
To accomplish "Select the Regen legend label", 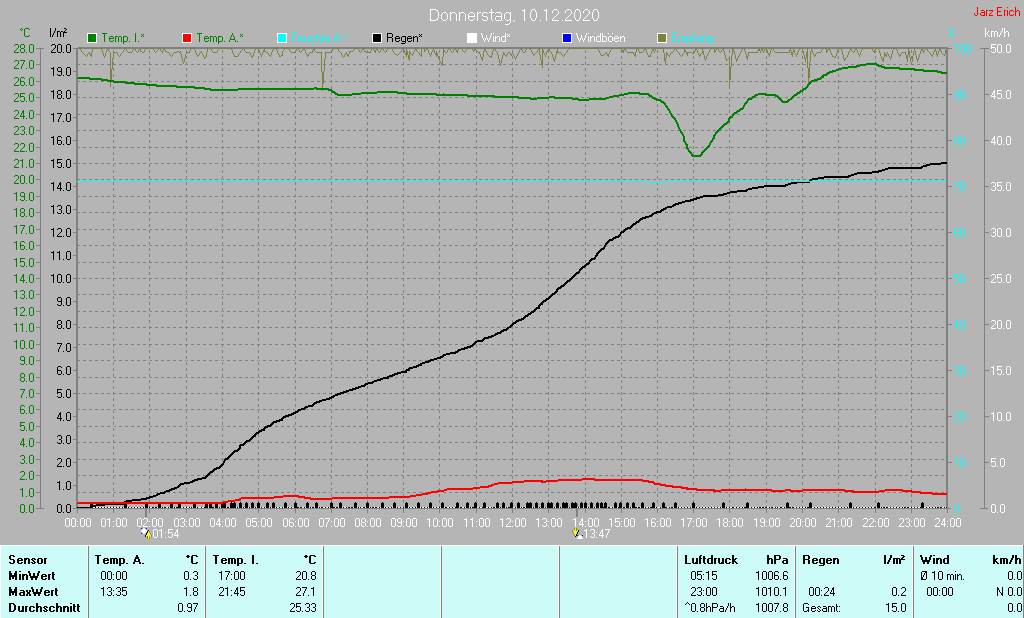I will pyautogui.click(x=406, y=38).
